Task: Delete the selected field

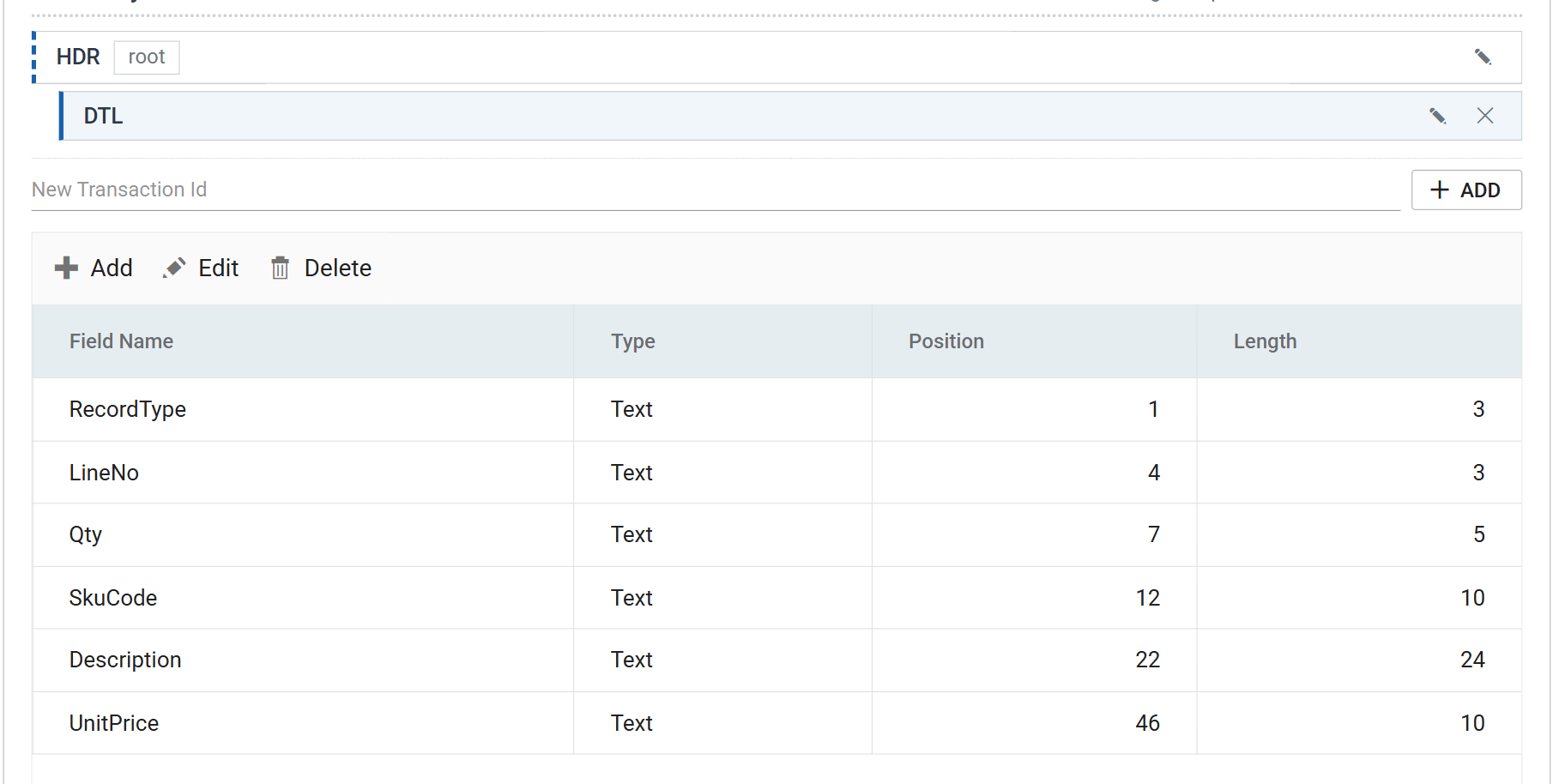Action: coord(321,268)
